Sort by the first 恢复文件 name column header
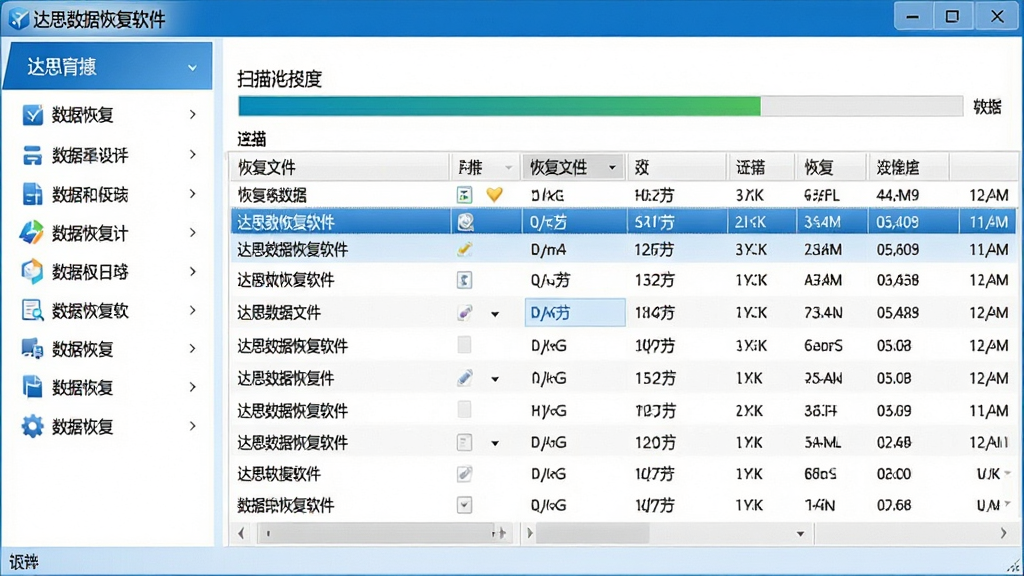This screenshot has height=576, width=1024. pyautogui.click(x=340, y=167)
